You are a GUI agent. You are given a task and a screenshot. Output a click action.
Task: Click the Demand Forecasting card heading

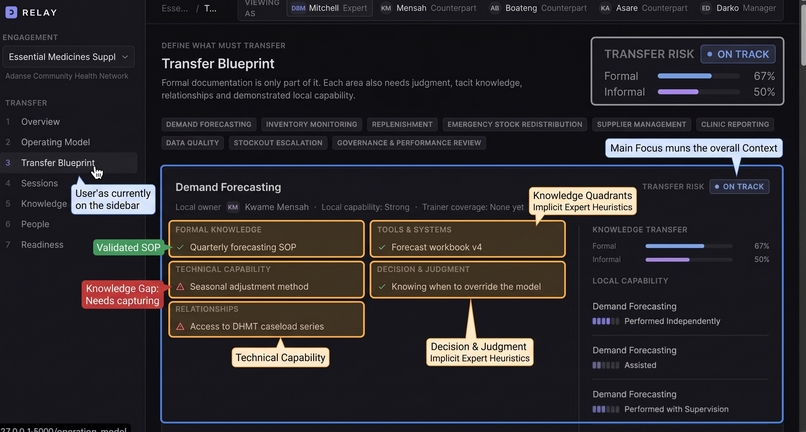[x=228, y=187]
